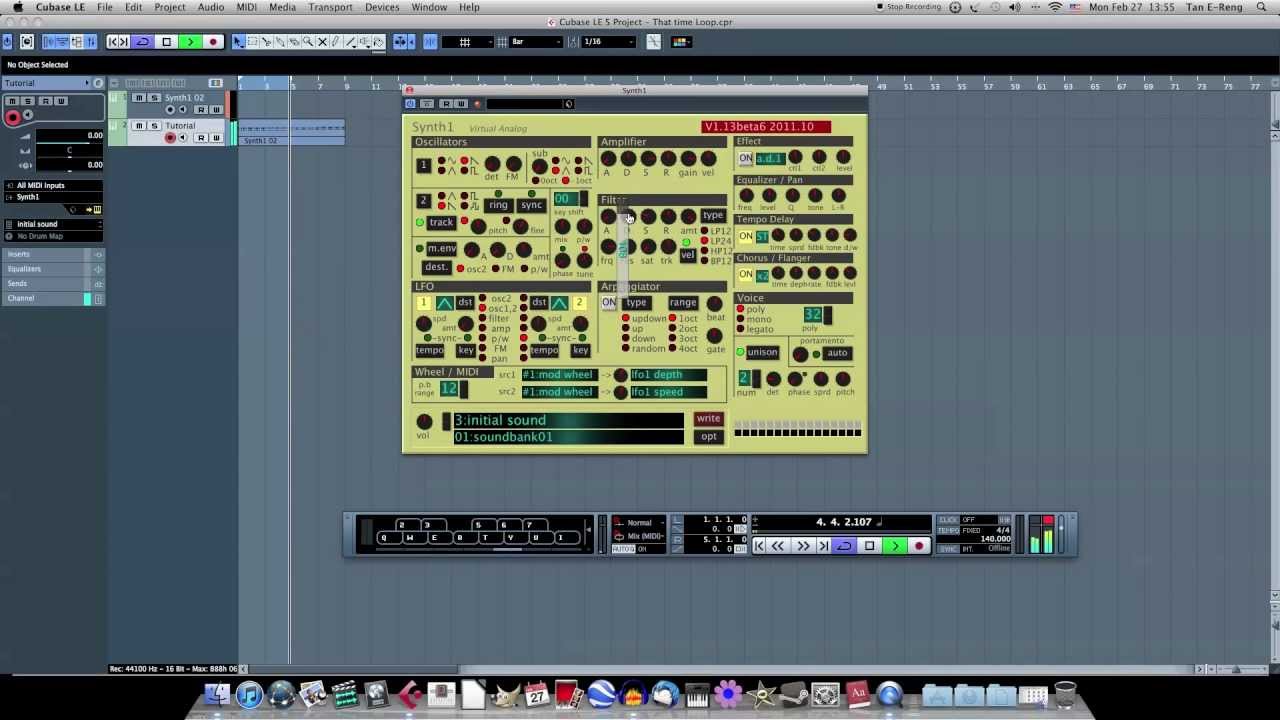Click the opt options button
The image size is (1280, 720).
tap(708, 437)
